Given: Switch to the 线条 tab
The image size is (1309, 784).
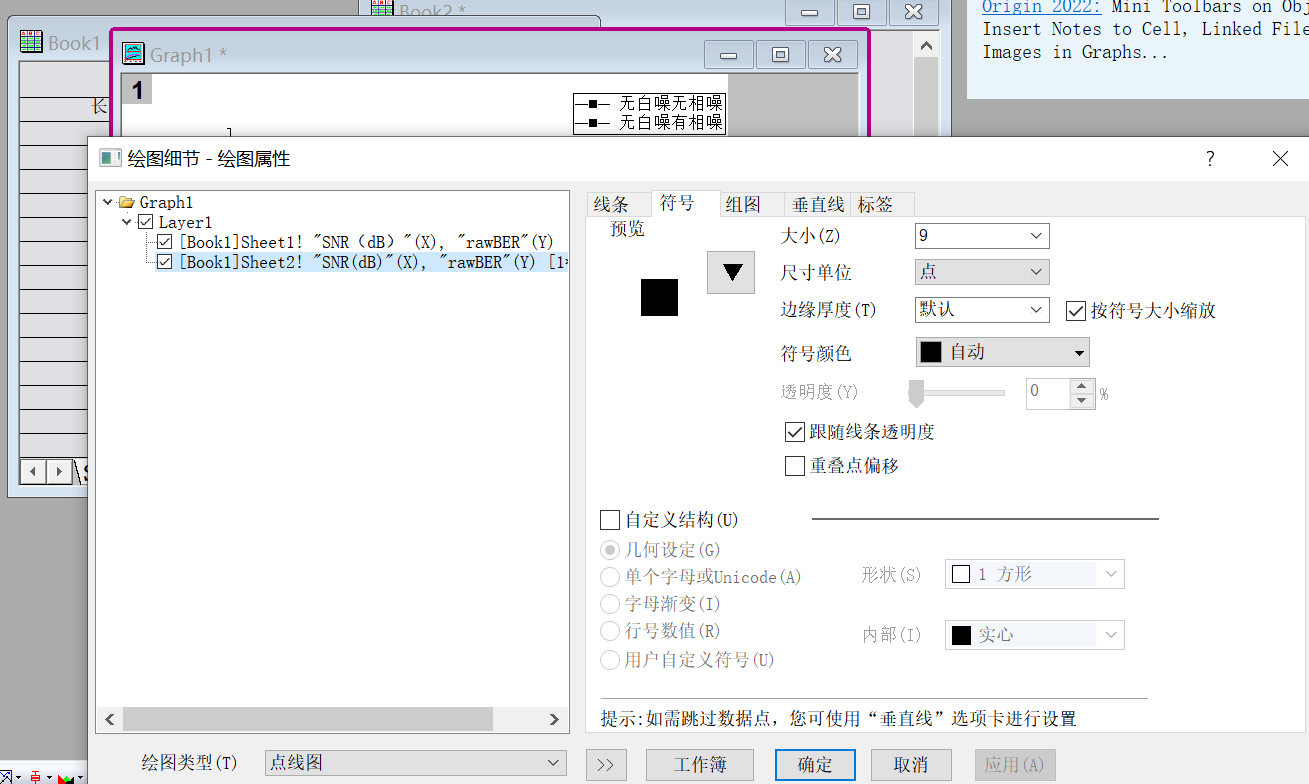Looking at the screenshot, I should click(618, 203).
